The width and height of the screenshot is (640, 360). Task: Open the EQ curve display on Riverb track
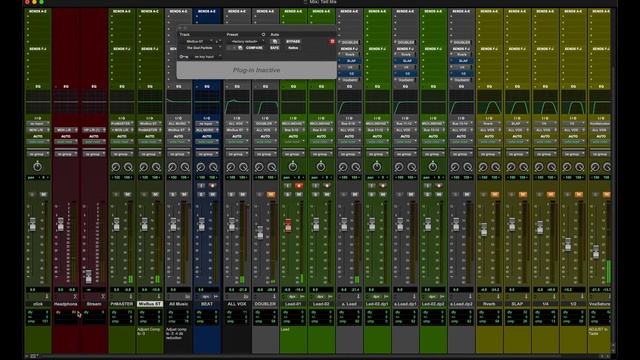pos(489,102)
